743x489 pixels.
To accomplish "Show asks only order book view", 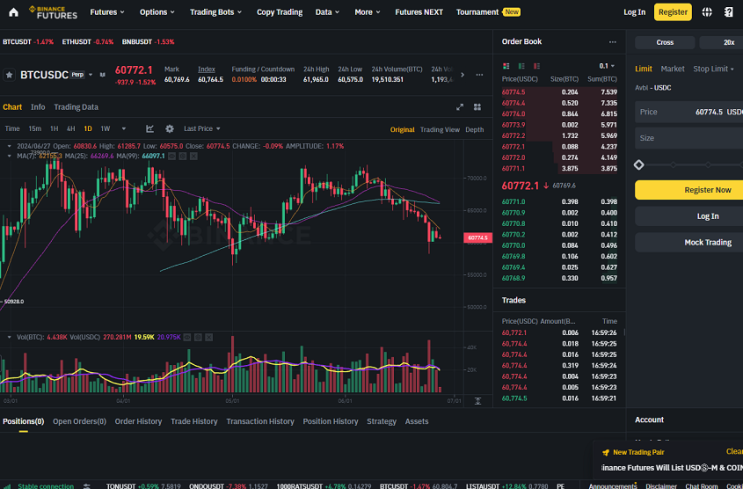I will point(536,66).
